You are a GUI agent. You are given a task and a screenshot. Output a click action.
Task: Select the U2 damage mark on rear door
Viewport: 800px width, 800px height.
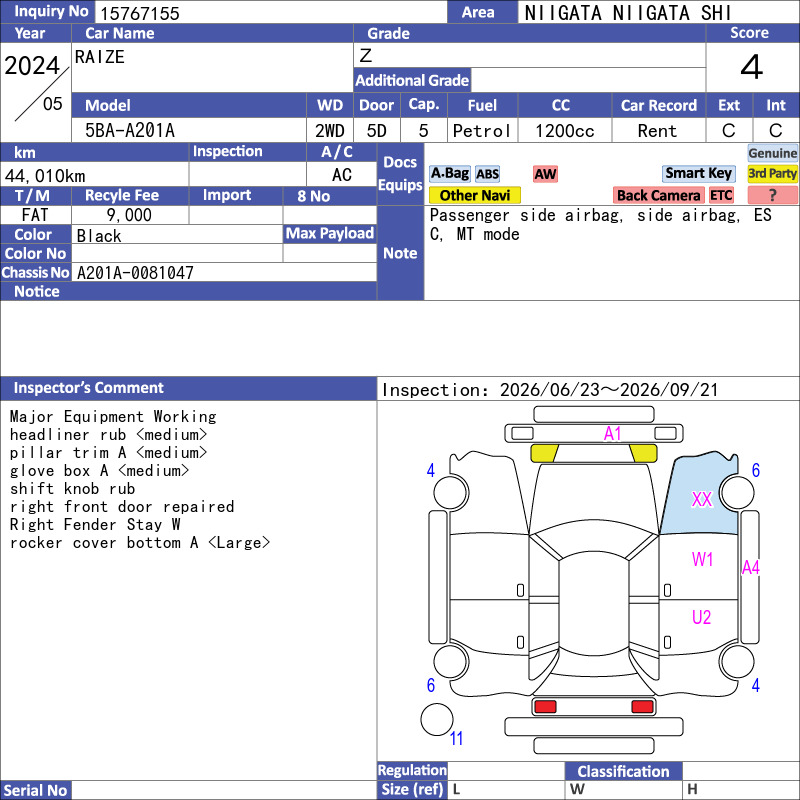tap(702, 617)
